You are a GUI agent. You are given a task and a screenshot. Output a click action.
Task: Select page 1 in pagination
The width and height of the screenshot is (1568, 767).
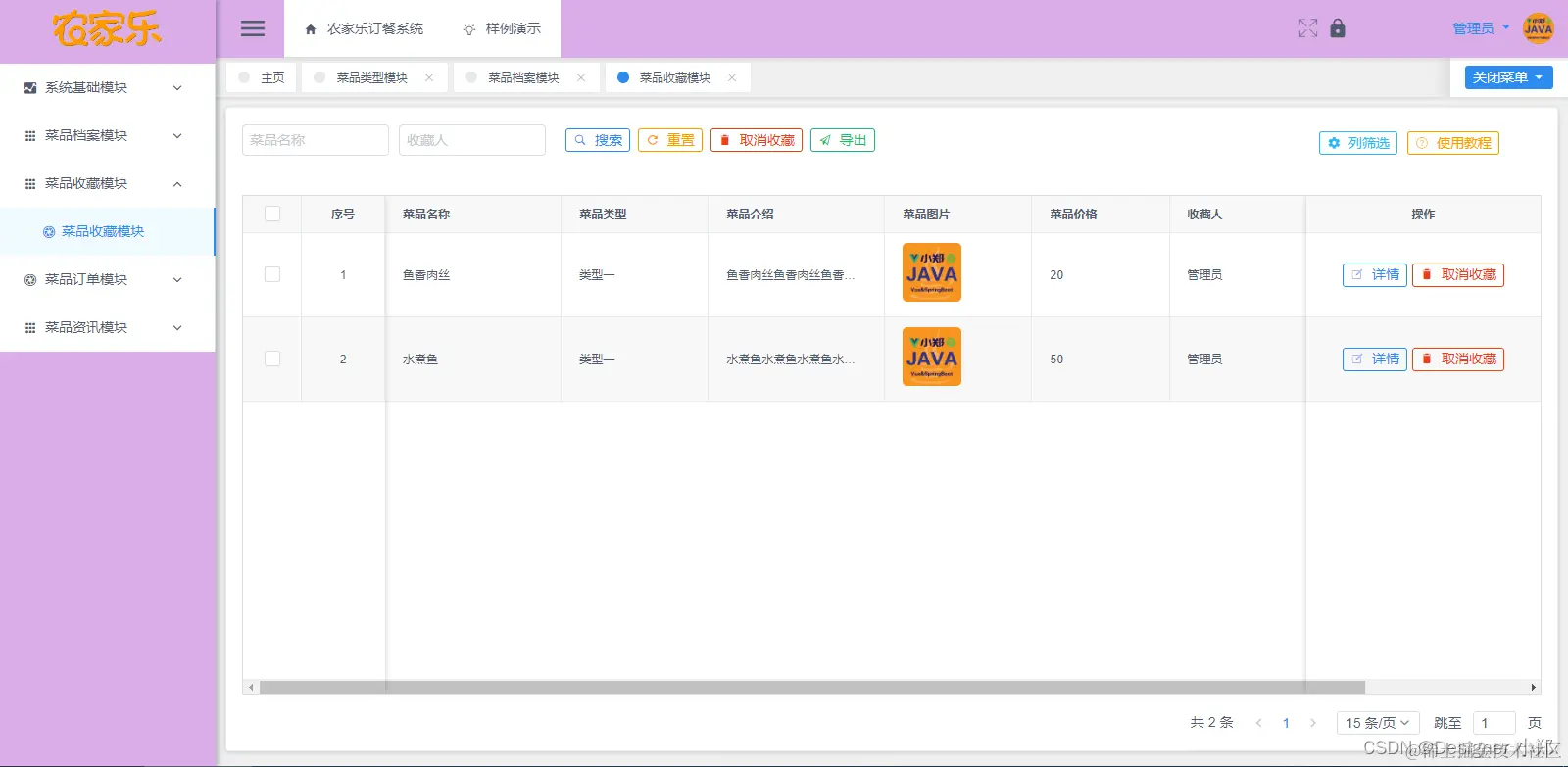point(1286,723)
